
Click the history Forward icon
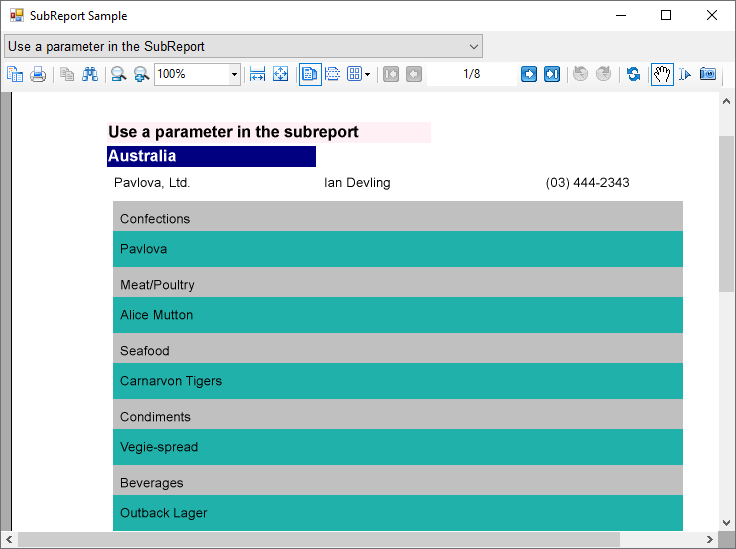point(603,74)
